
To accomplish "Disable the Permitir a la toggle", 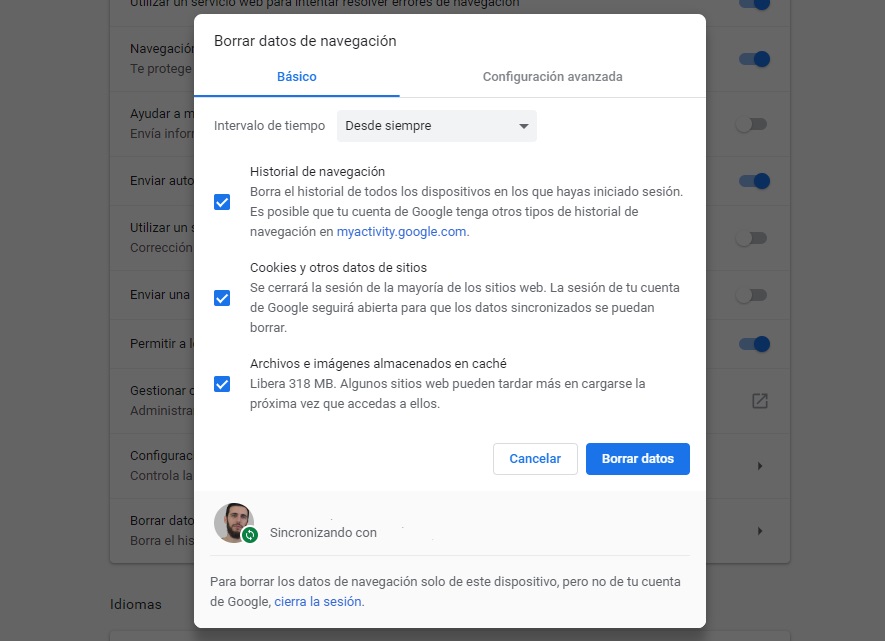I will point(753,343).
